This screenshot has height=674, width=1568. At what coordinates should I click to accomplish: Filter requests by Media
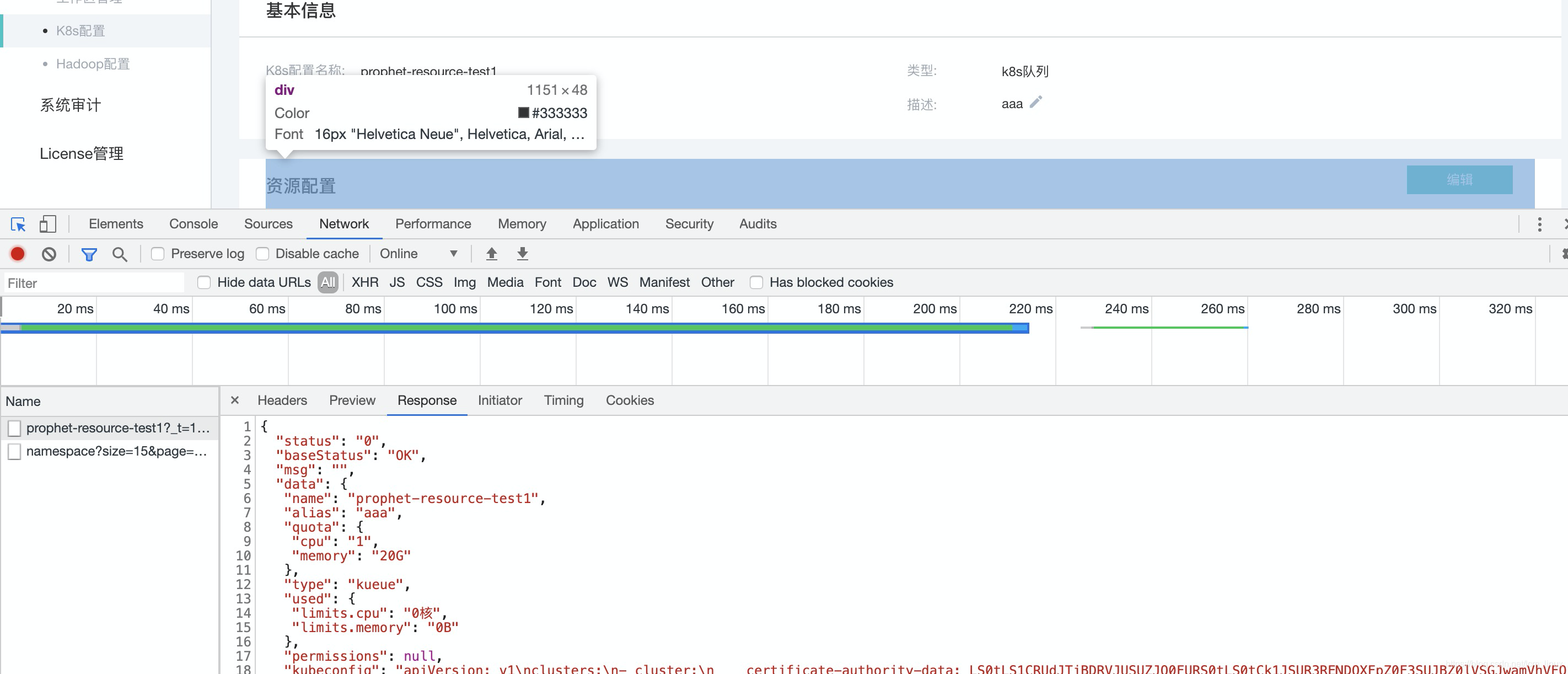(505, 282)
